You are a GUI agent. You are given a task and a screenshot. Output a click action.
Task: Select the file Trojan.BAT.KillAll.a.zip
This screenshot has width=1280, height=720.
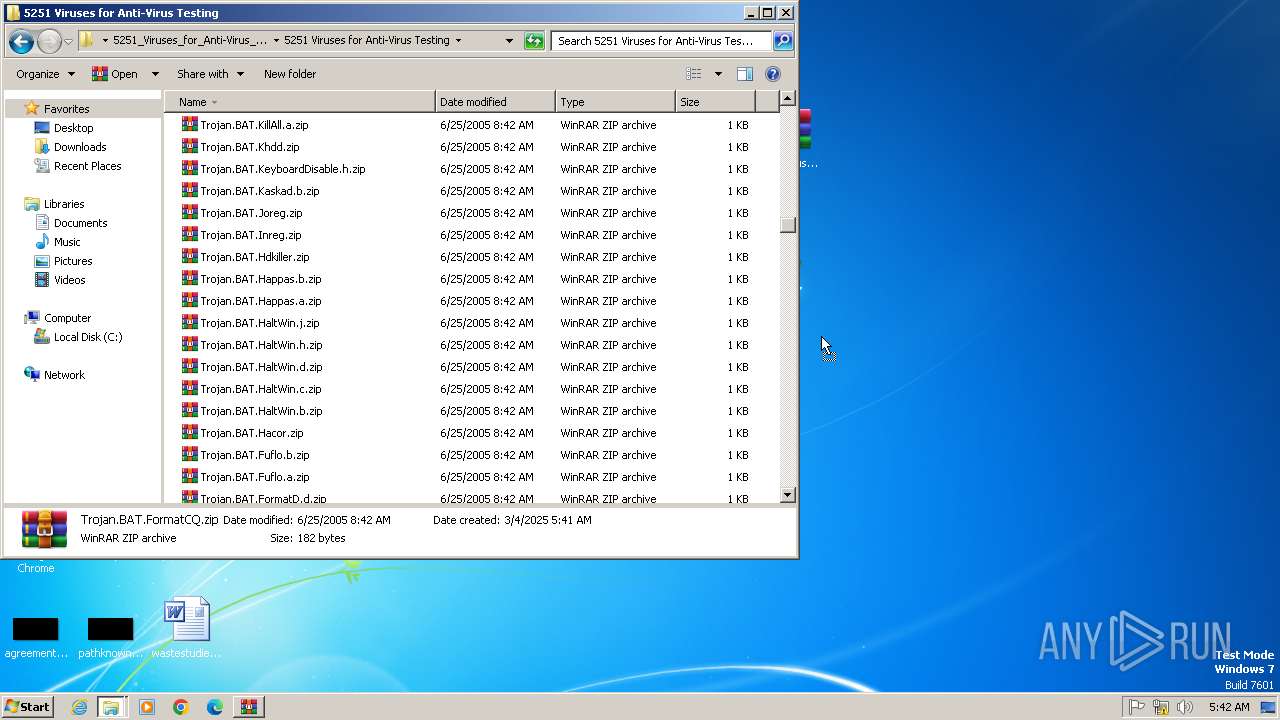254,125
